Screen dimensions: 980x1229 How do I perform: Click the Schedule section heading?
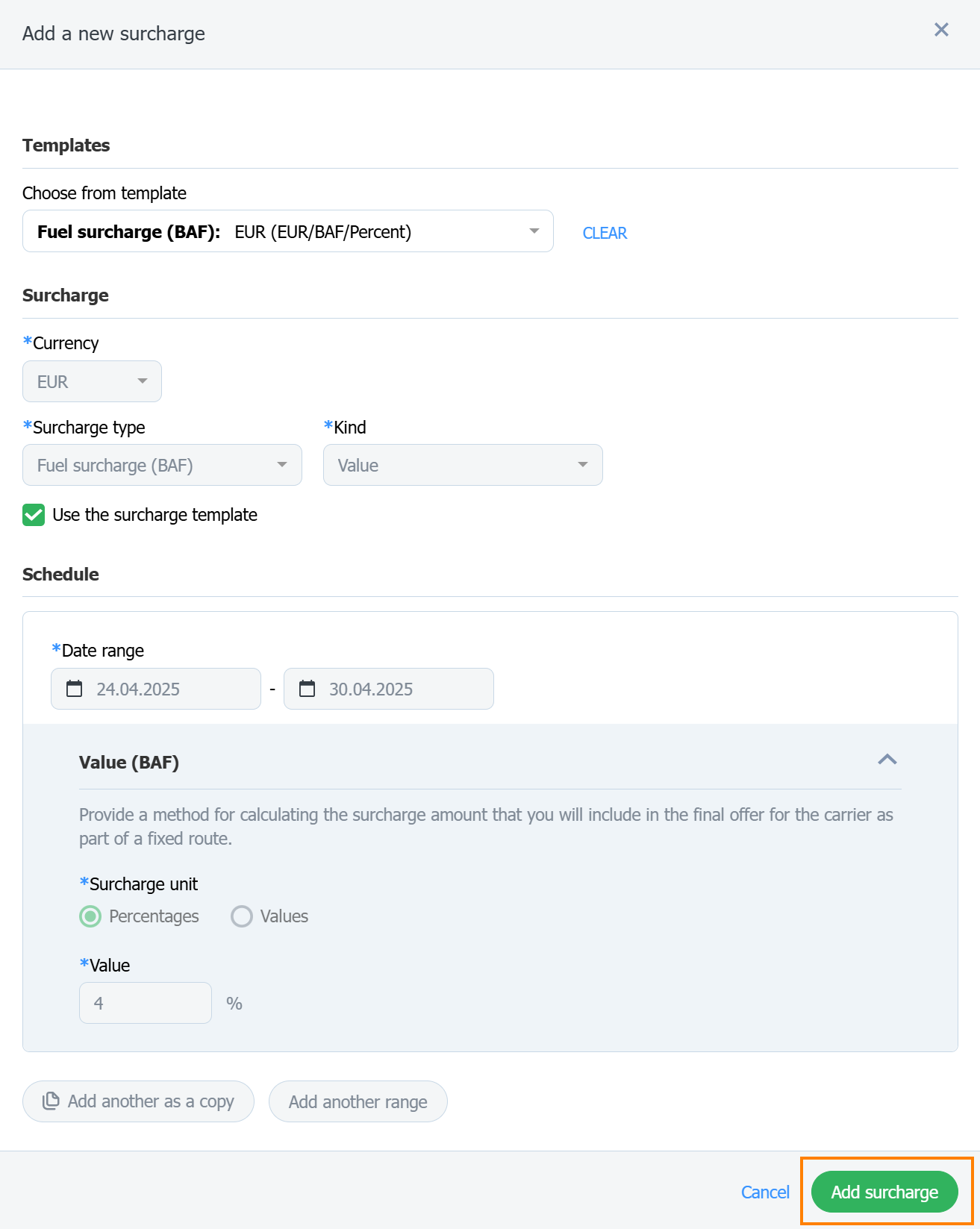click(x=60, y=575)
